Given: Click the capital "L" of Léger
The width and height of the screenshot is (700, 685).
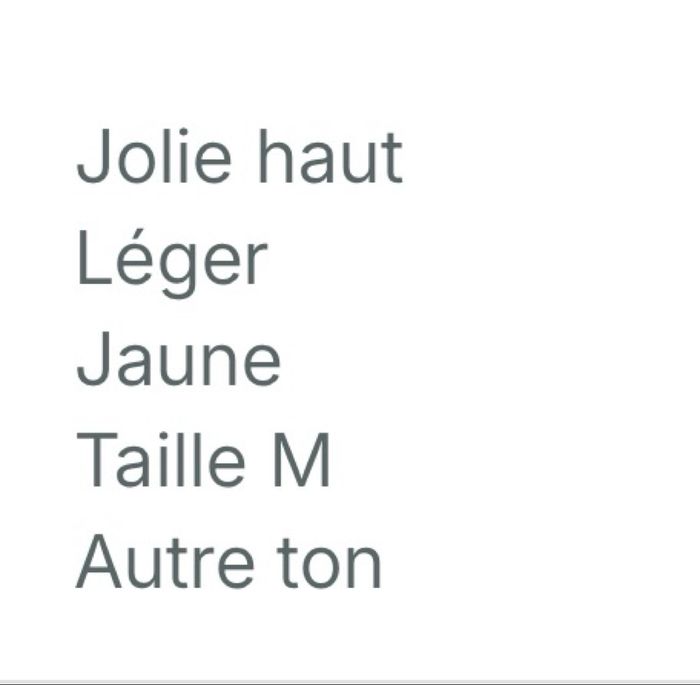Looking at the screenshot, I should tap(94, 258).
